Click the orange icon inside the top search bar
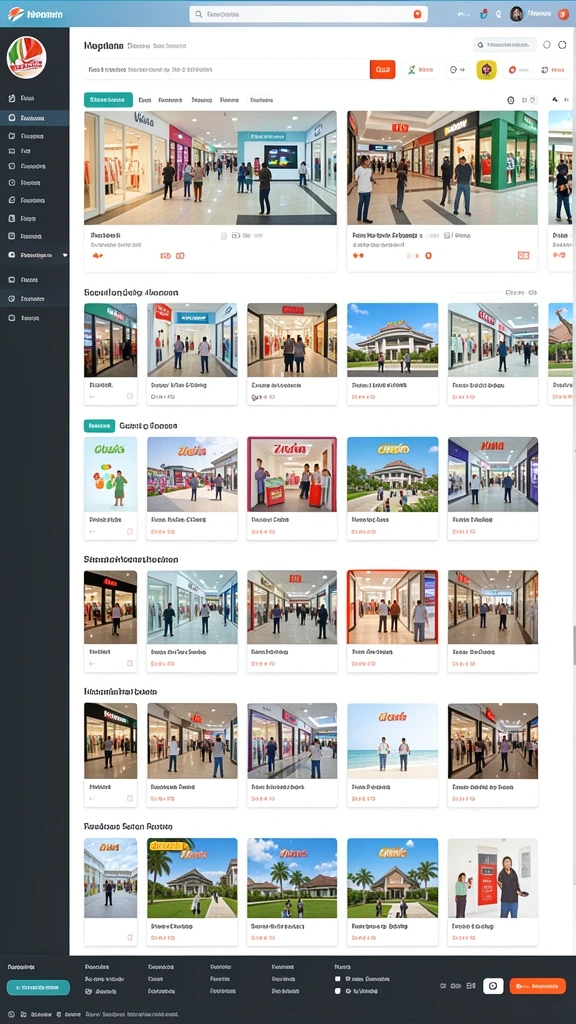This screenshot has height=1024, width=576. tap(417, 14)
